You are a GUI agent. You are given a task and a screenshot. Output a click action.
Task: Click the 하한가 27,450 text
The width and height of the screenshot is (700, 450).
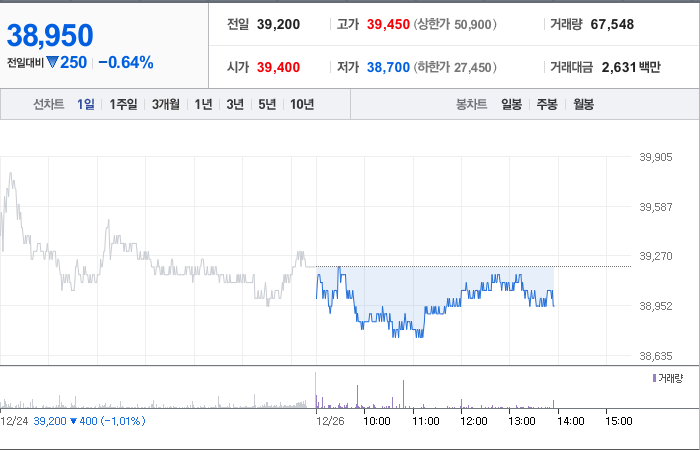pyautogui.click(x=454, y=67)
